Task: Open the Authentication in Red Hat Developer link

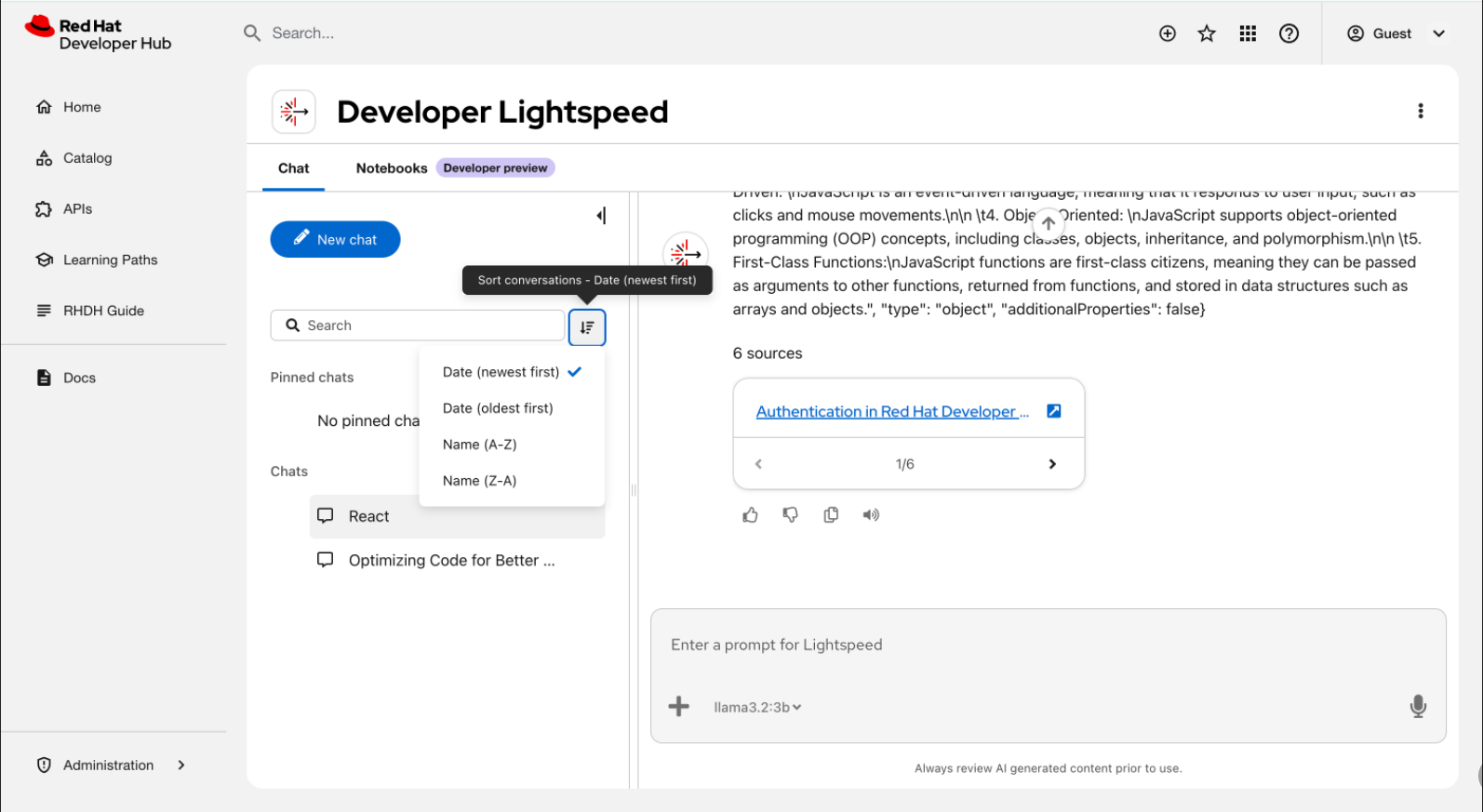Action: [x=892, y=411]
